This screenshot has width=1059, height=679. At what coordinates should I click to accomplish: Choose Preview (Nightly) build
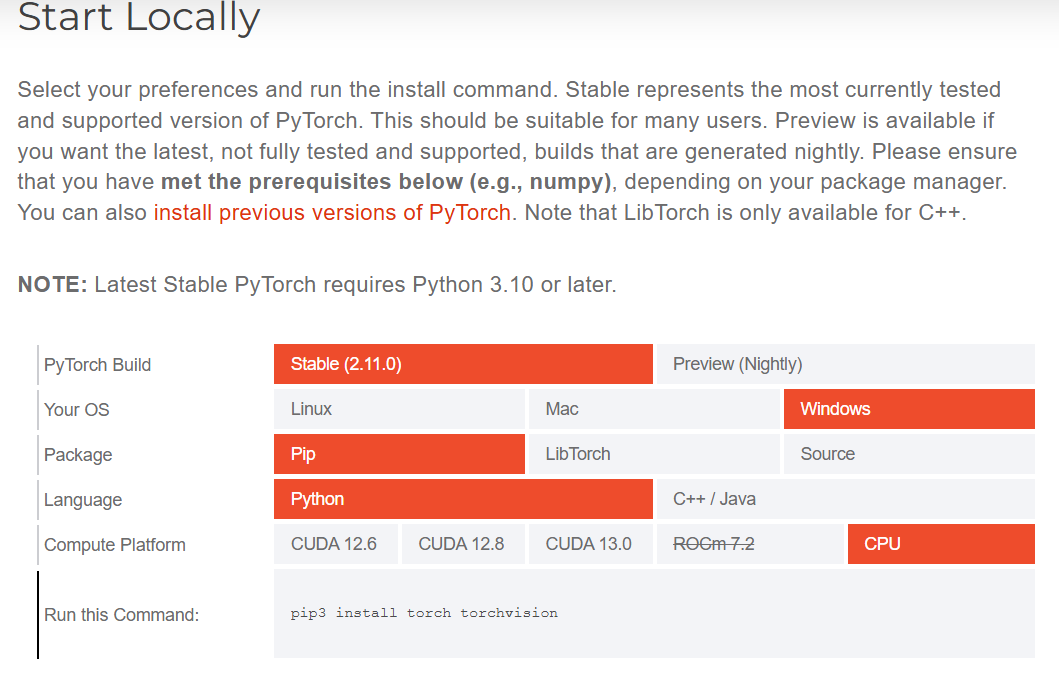(845, 364)
